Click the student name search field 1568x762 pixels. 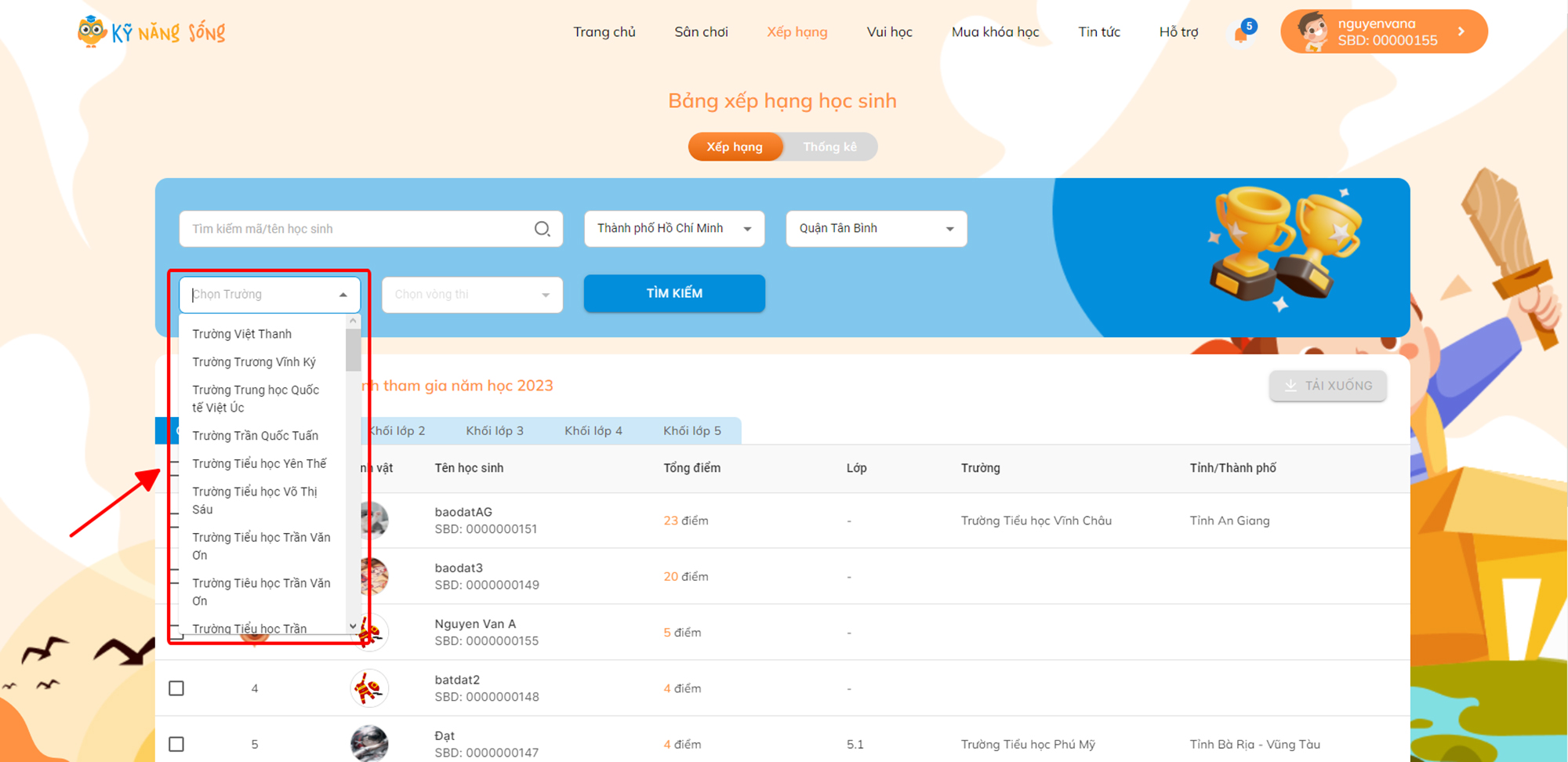pyautogui.click(x=357, y=229)
